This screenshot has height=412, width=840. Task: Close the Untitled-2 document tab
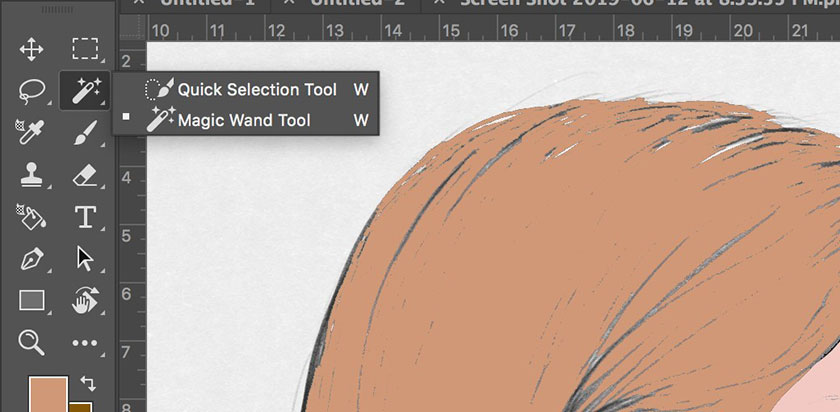[290, 3]
